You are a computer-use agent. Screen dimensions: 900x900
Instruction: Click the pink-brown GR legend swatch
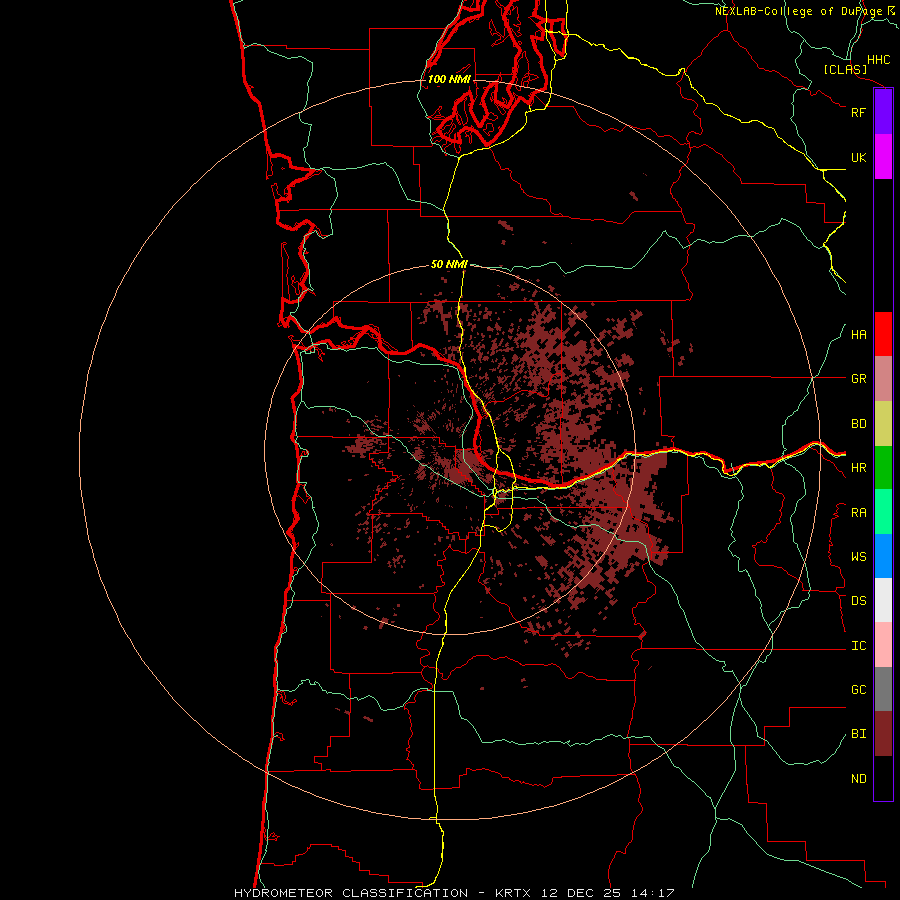click(883, 379)
